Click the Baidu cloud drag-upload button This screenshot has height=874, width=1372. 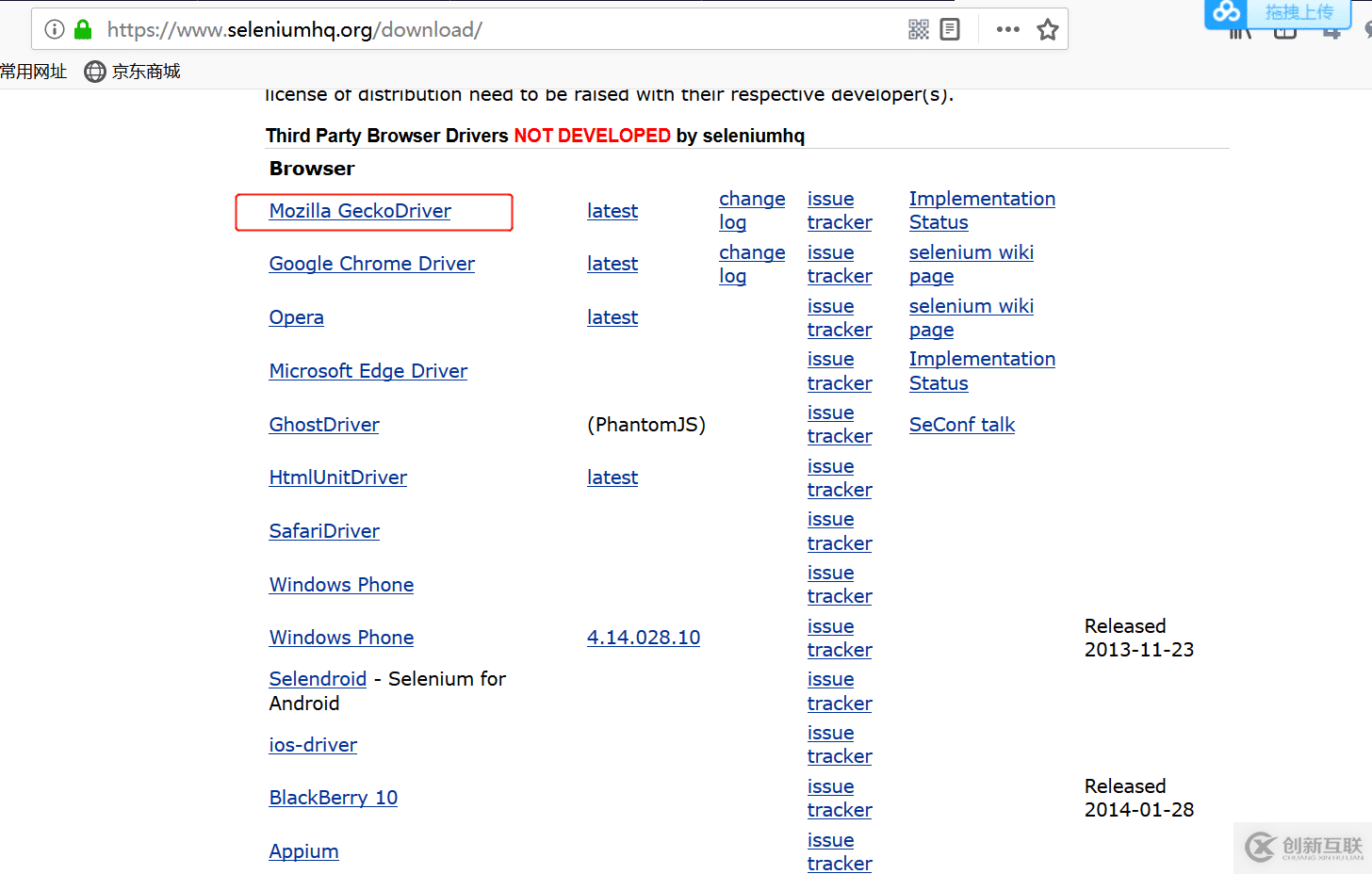click(x=1278, y=12)
